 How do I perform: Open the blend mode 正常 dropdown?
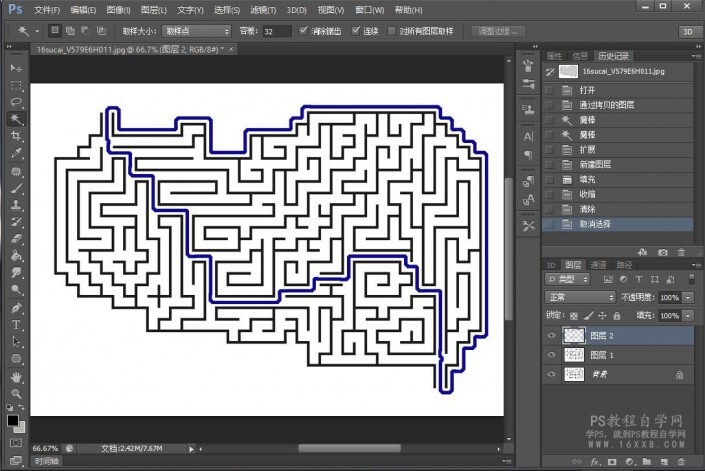coord(580,297)
